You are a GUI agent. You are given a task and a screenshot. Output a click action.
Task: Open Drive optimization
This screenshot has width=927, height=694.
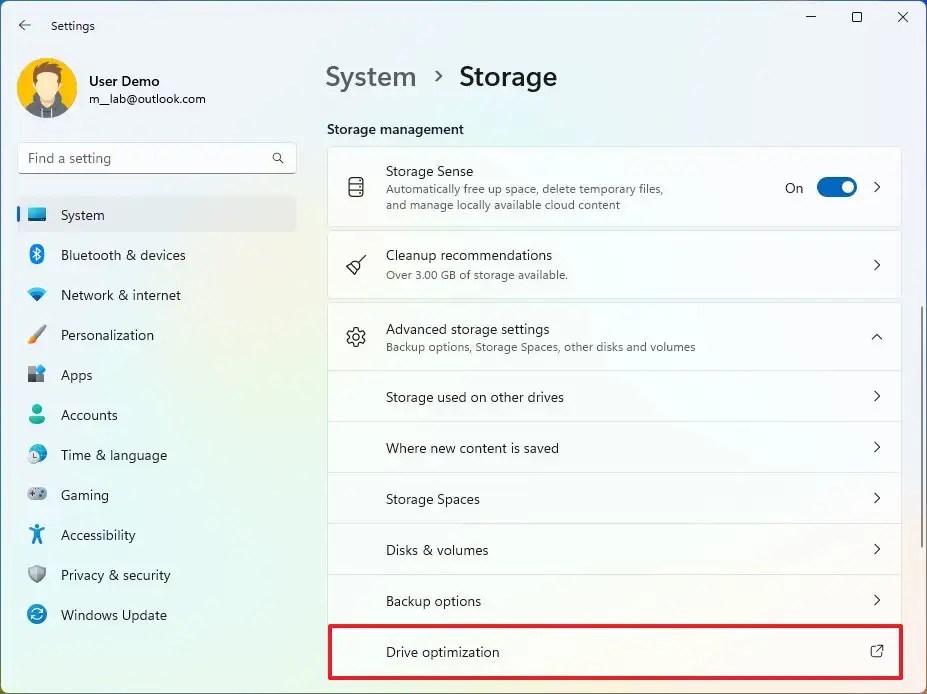point(614,652)
